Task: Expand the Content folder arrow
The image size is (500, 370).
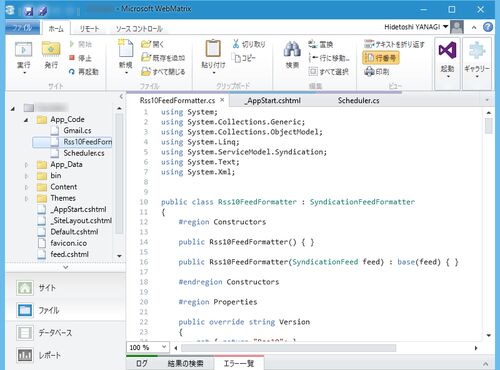Action: pos(26,187)
